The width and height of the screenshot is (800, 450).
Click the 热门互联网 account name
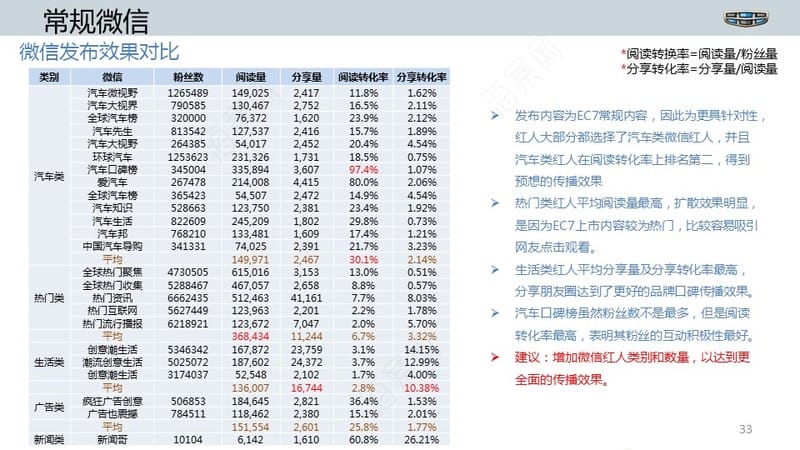[x=112, y=311]
